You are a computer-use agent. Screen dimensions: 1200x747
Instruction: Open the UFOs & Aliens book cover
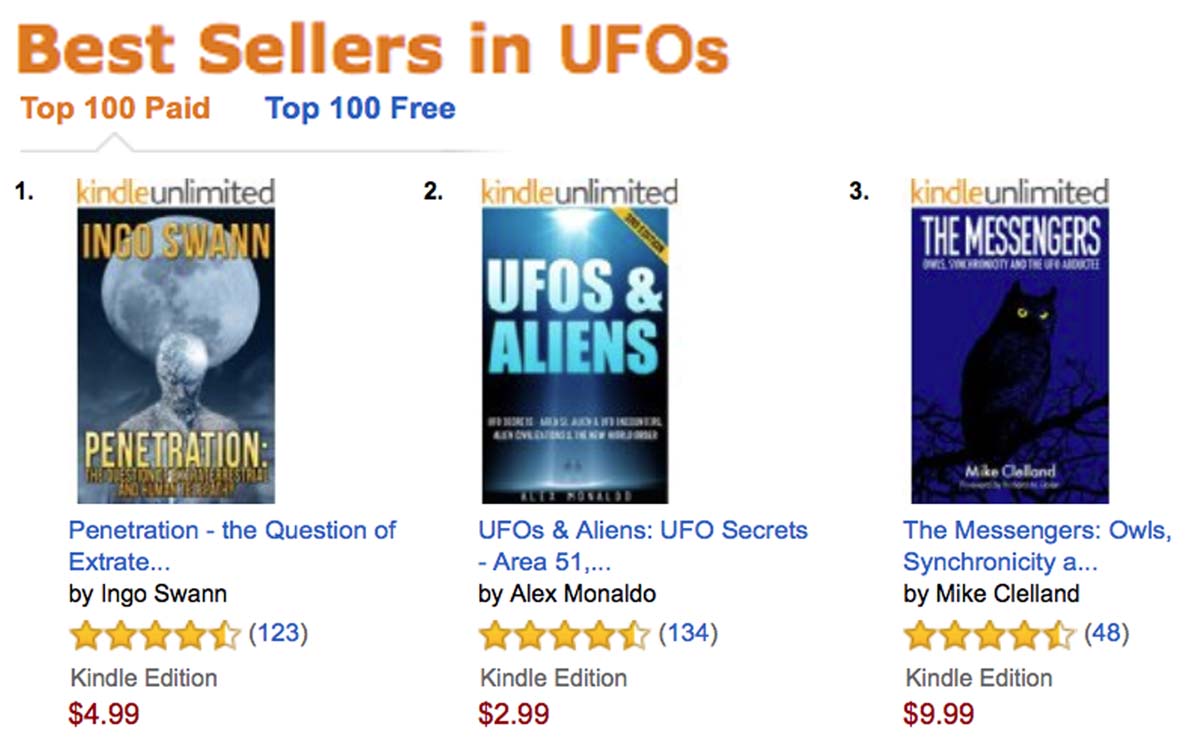pyautogui.click(x=574, y=355)
